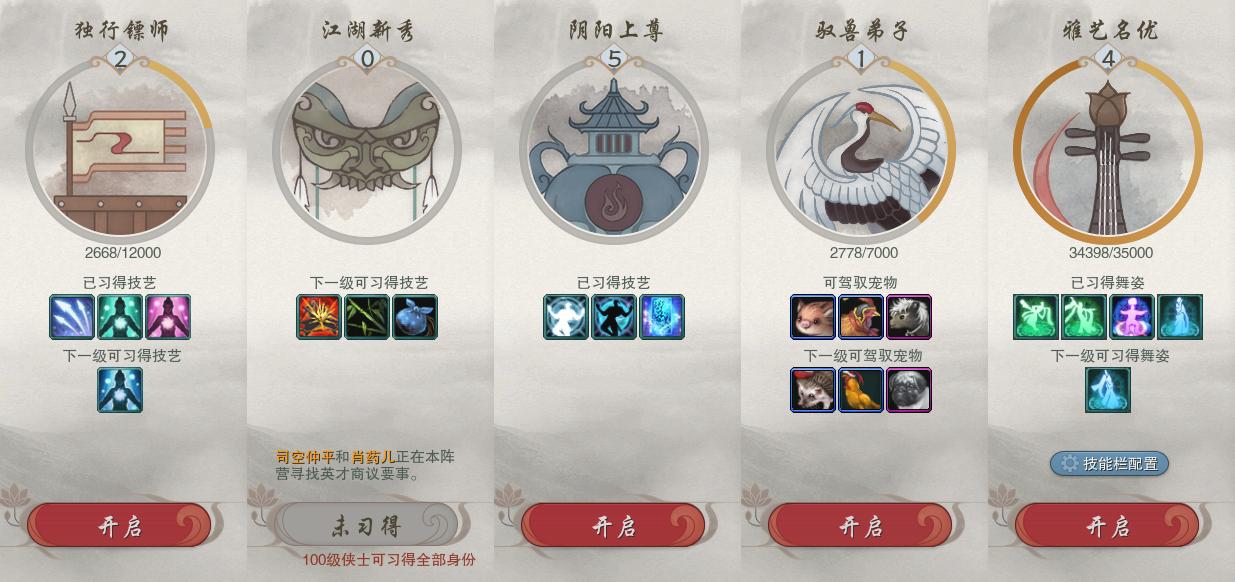Select the incense cauldron emblem of 阴阳上尊
This screenshot has height=582, width=1235.
point(614,150)
